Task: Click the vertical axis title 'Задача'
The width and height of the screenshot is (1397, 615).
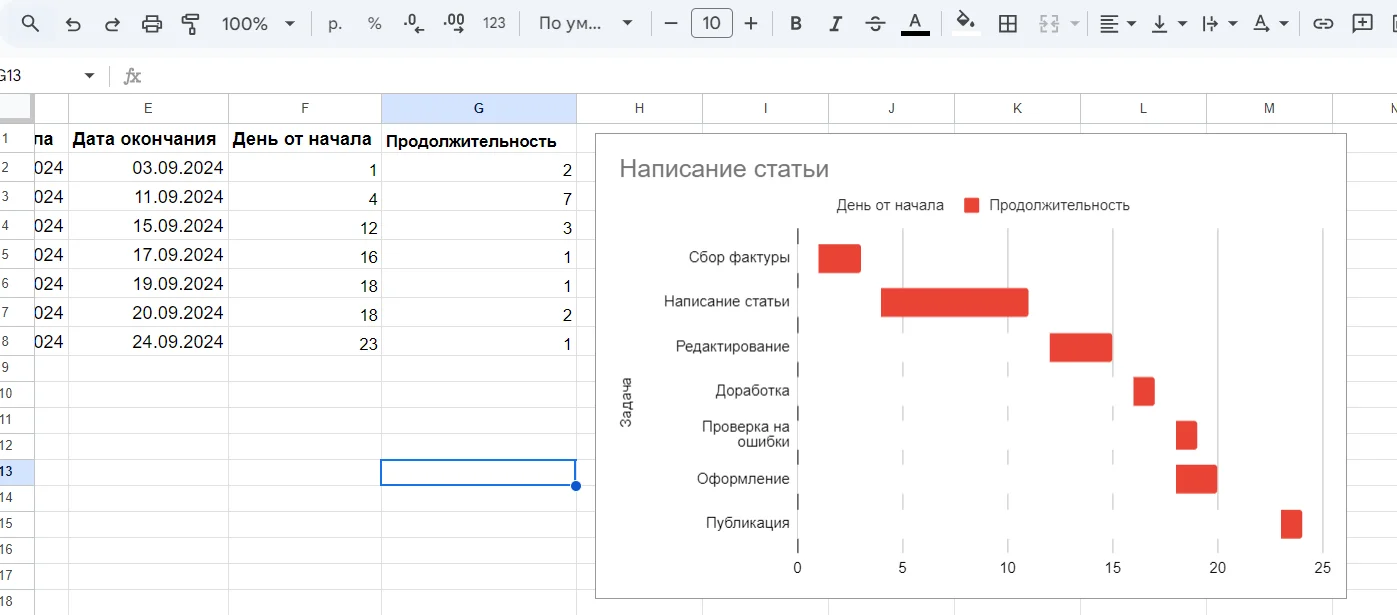Action: coord(626,402)
